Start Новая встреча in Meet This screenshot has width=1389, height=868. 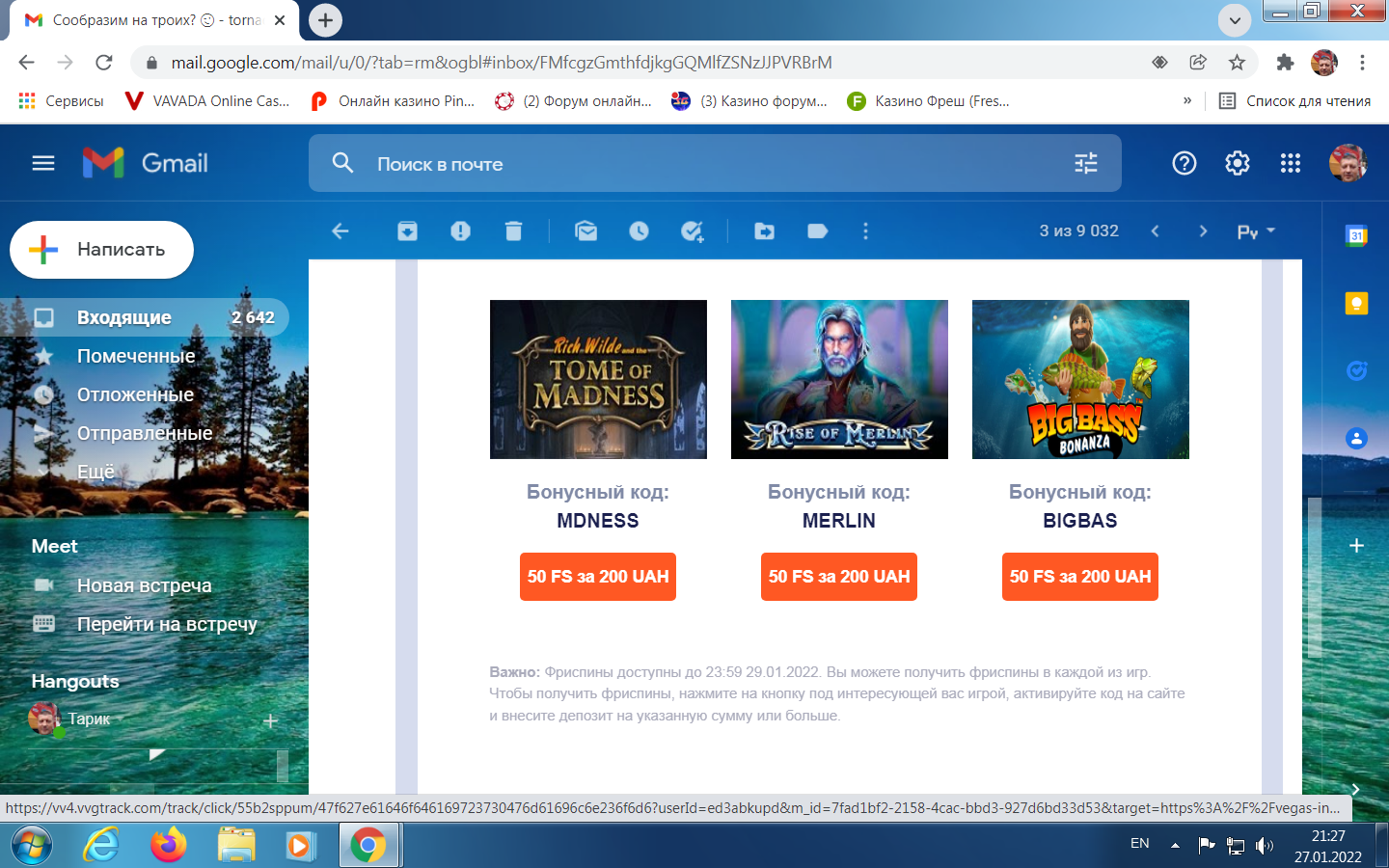coord(145,585)
